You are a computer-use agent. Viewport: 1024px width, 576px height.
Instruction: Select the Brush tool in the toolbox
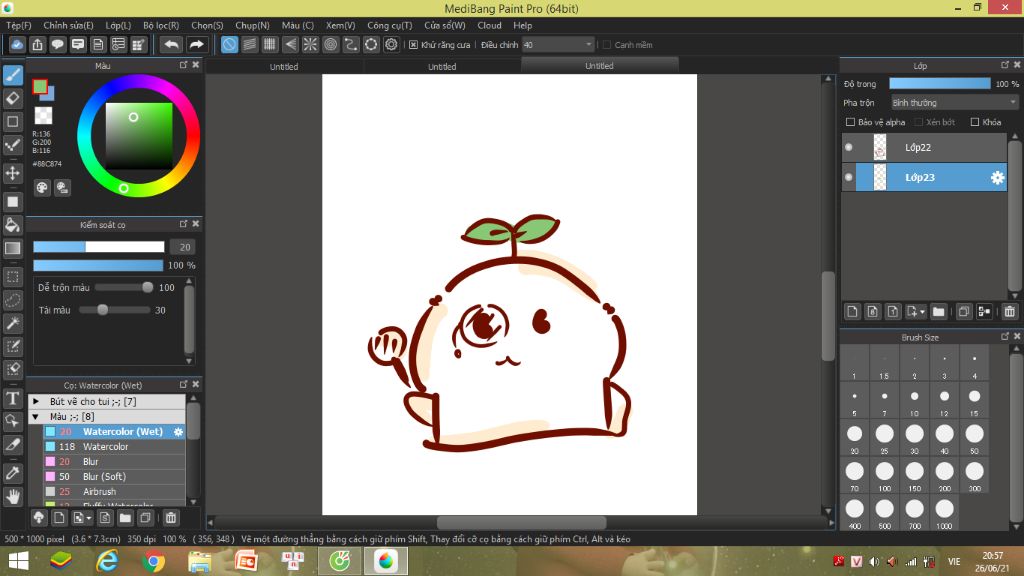pyautogui.click(x=12, y=75)
